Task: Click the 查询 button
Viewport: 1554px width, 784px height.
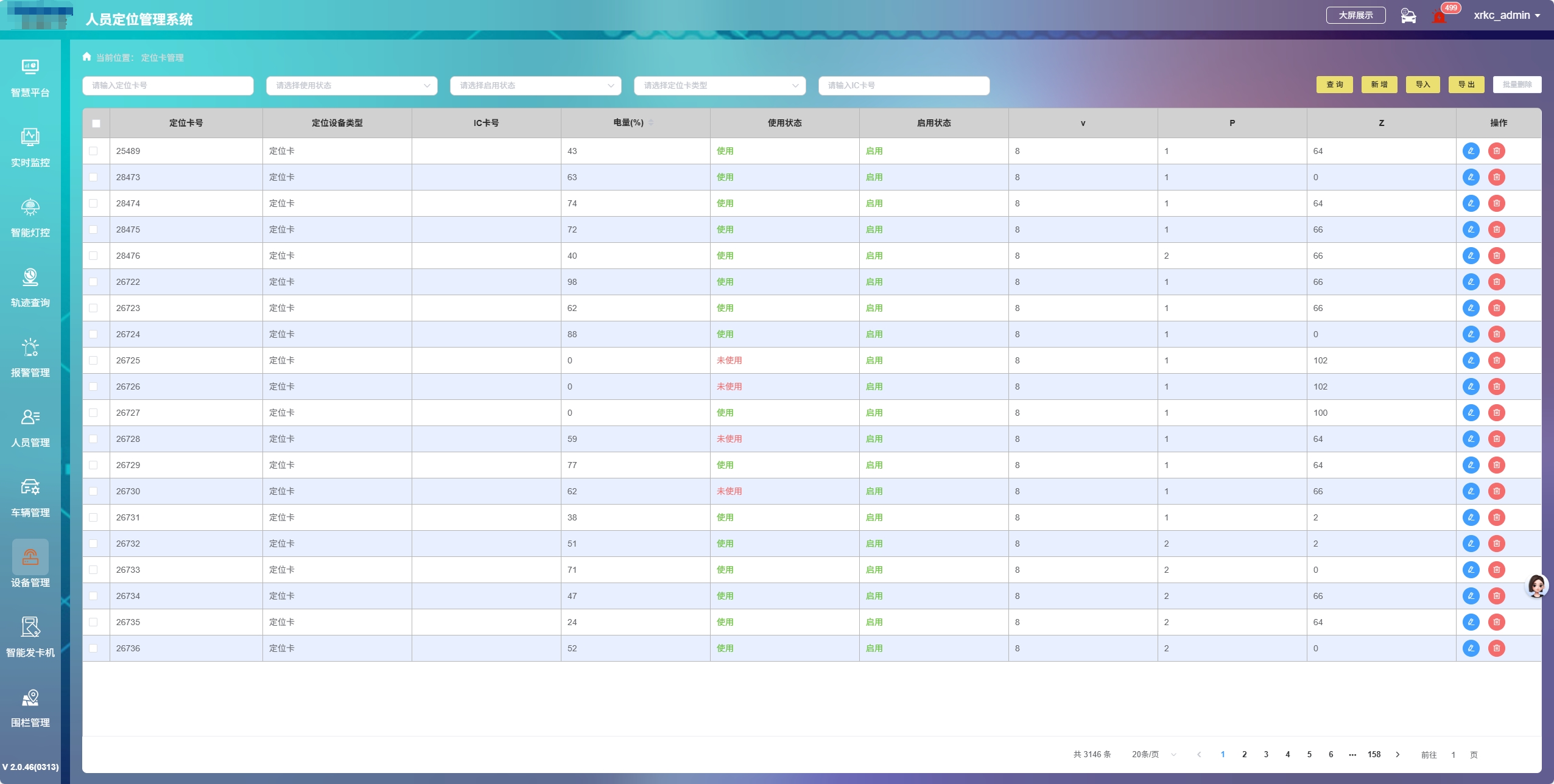Action: coord(1334,85)
